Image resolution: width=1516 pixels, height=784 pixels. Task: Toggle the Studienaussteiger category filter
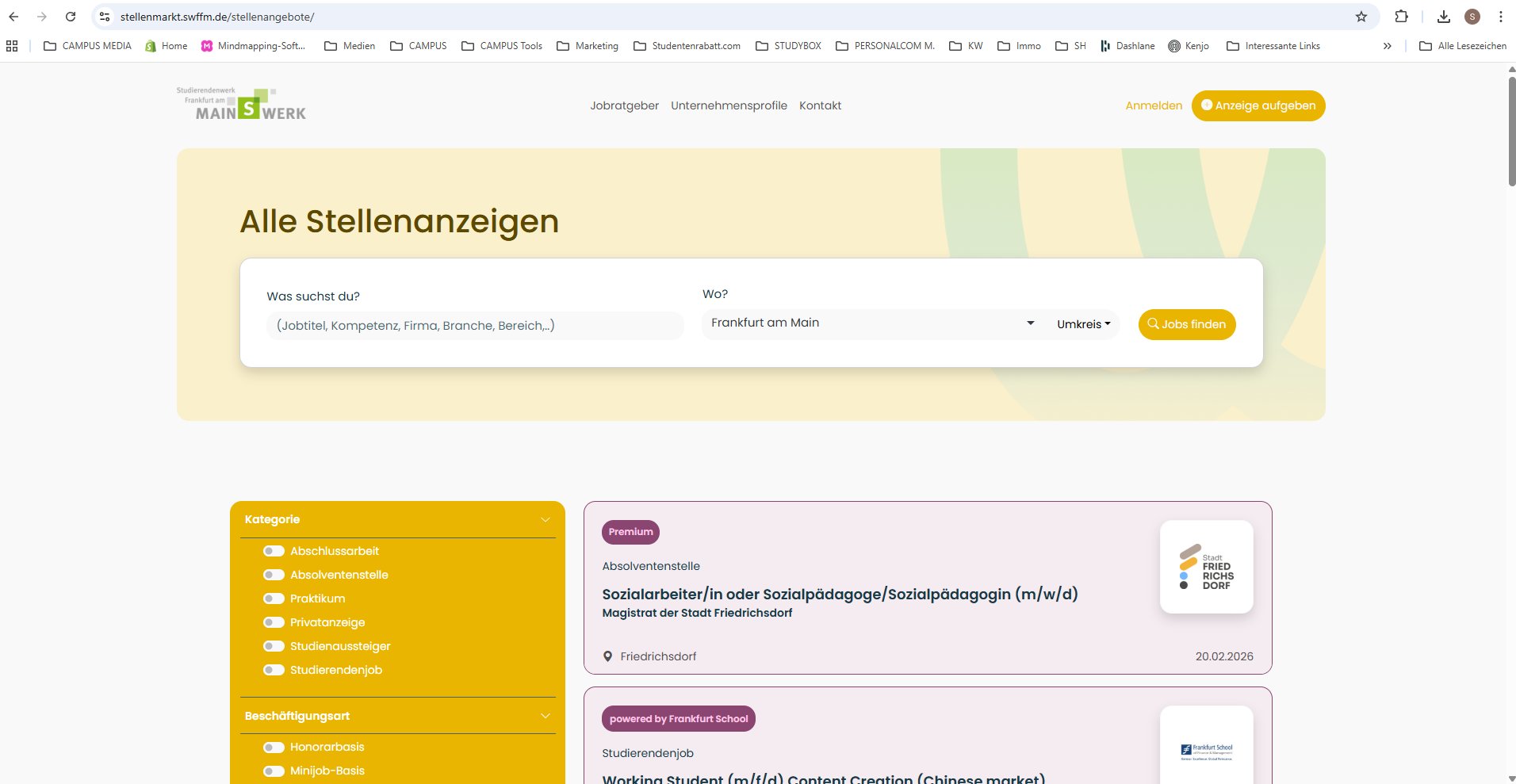[274, 646]
